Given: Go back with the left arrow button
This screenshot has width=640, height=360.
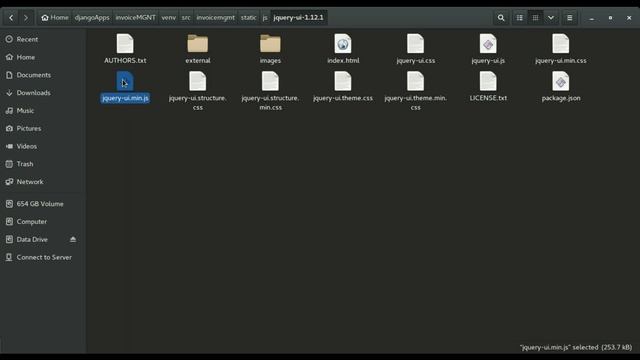Looking at the screenshot, I should tap(11, 18).
